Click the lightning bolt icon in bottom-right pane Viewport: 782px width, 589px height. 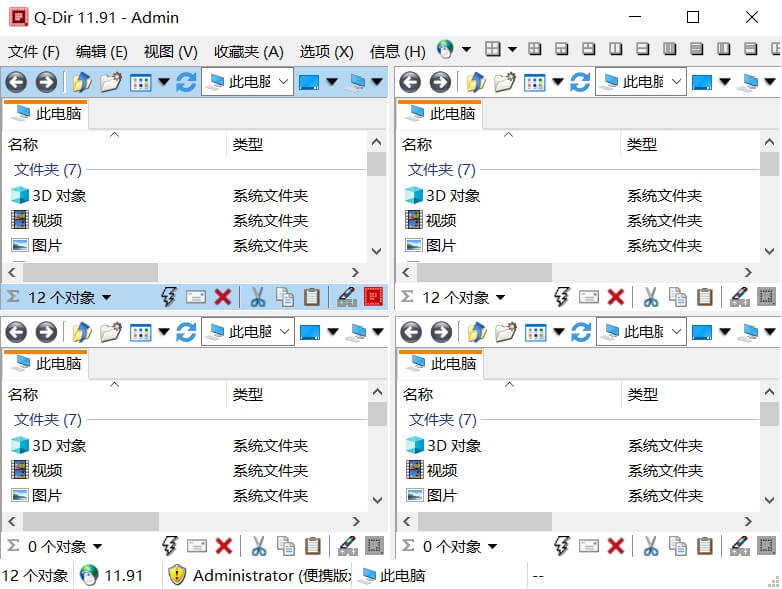click(562, 546)
